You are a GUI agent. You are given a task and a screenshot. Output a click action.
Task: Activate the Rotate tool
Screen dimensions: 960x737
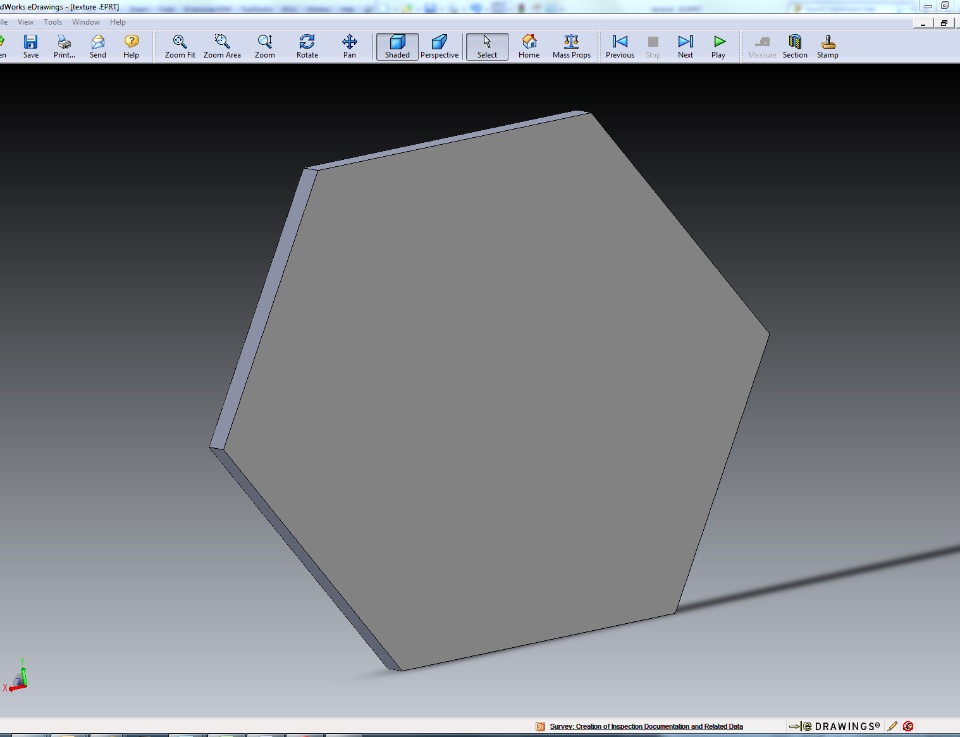click(307, 46)
